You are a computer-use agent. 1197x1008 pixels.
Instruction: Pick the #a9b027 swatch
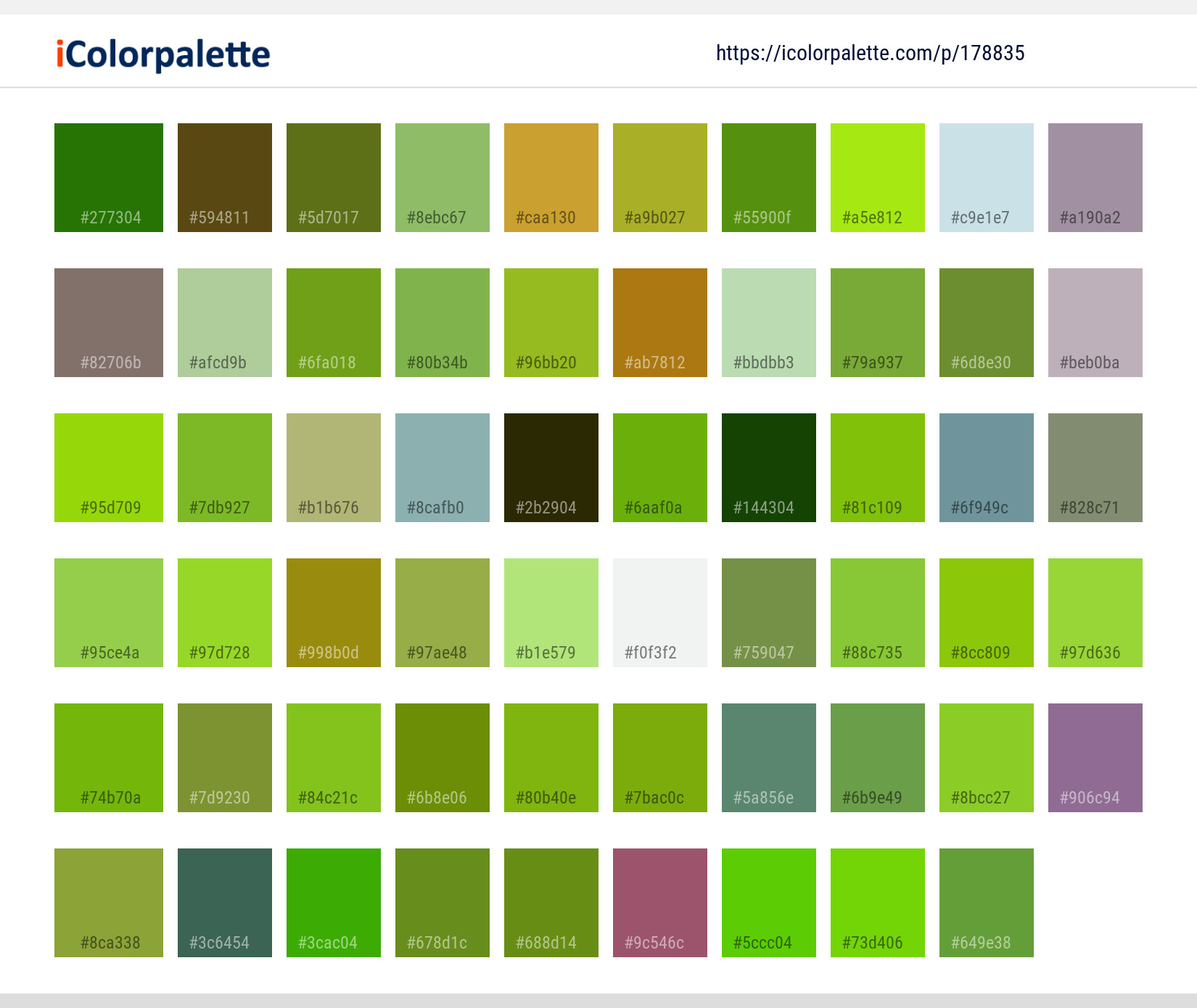click(x=660, y=178)
